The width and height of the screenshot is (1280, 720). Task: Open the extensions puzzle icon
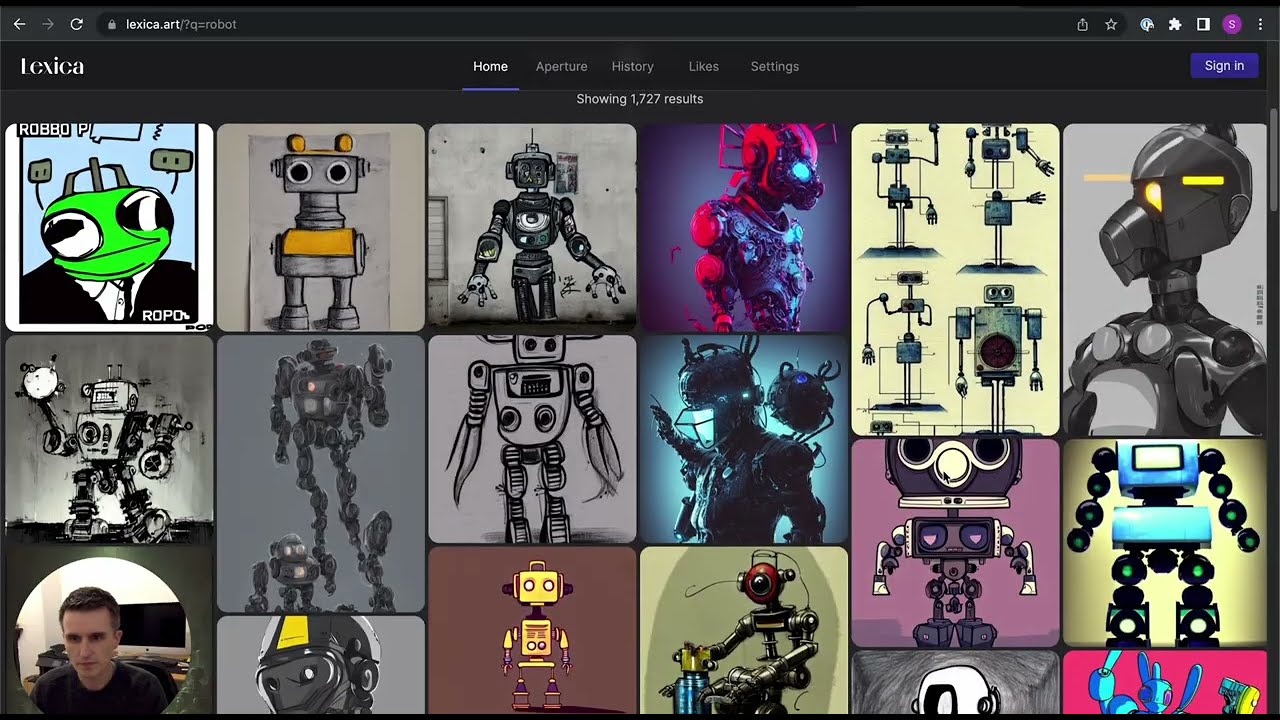(1175, 24)
